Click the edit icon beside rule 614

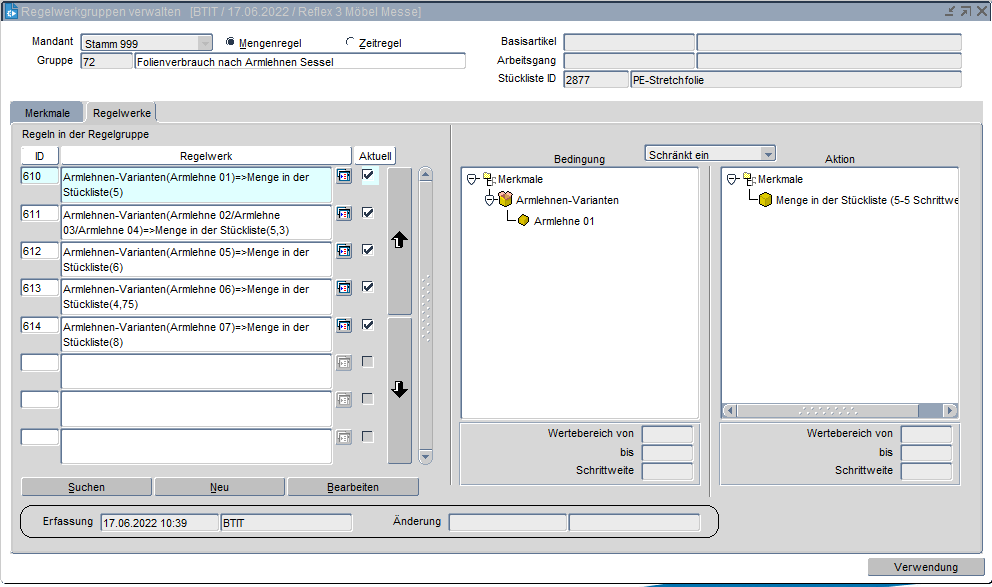point(344,325)
